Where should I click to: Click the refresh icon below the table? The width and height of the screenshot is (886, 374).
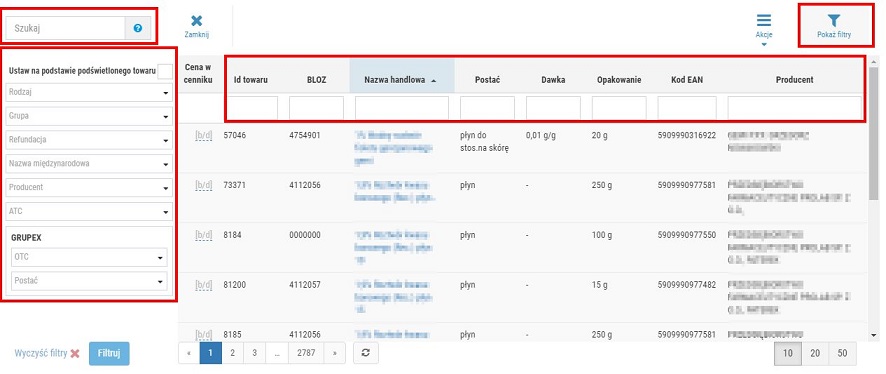point(366,353)
